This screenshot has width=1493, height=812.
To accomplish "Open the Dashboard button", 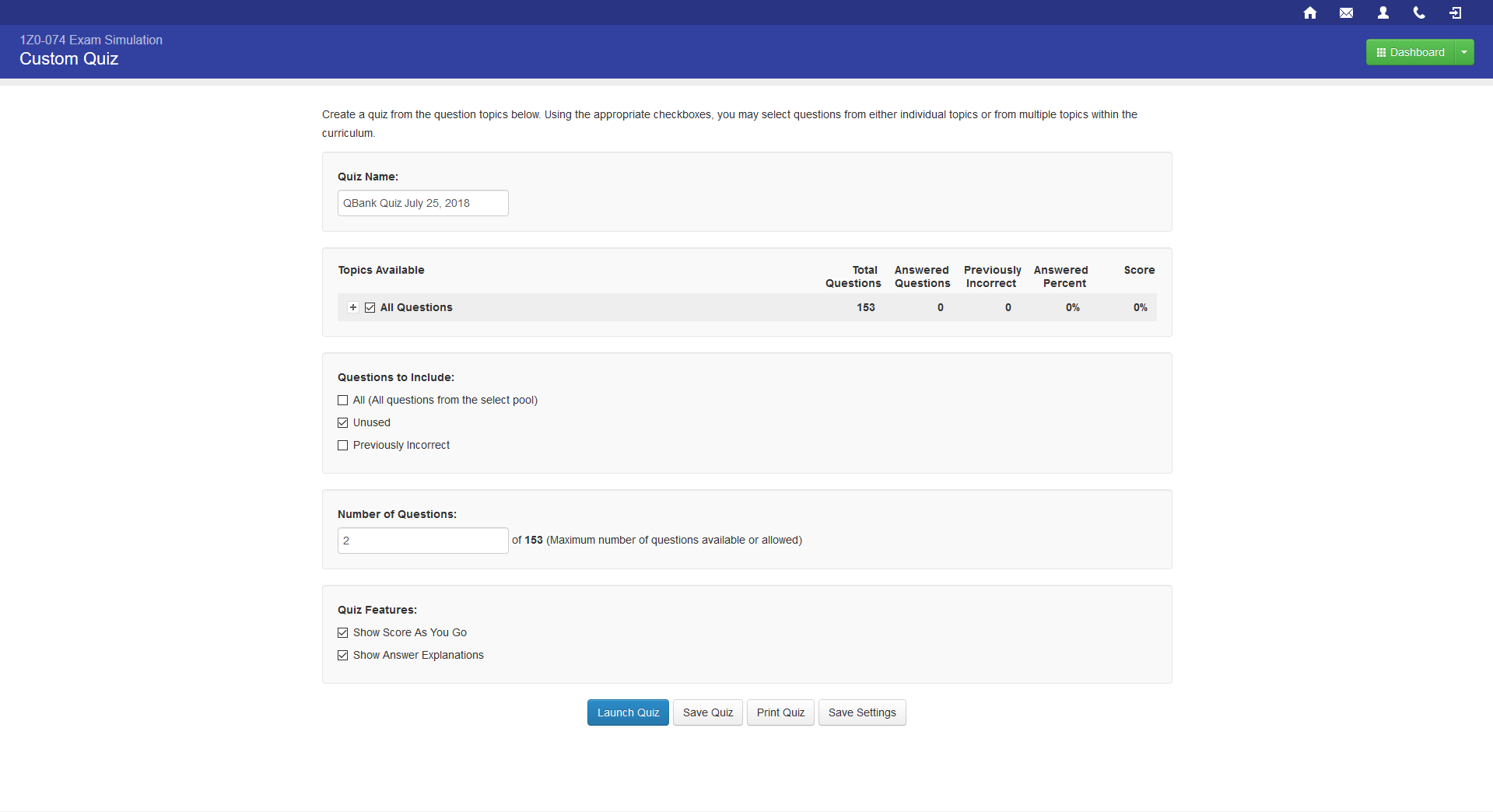I will point(1410,52).
